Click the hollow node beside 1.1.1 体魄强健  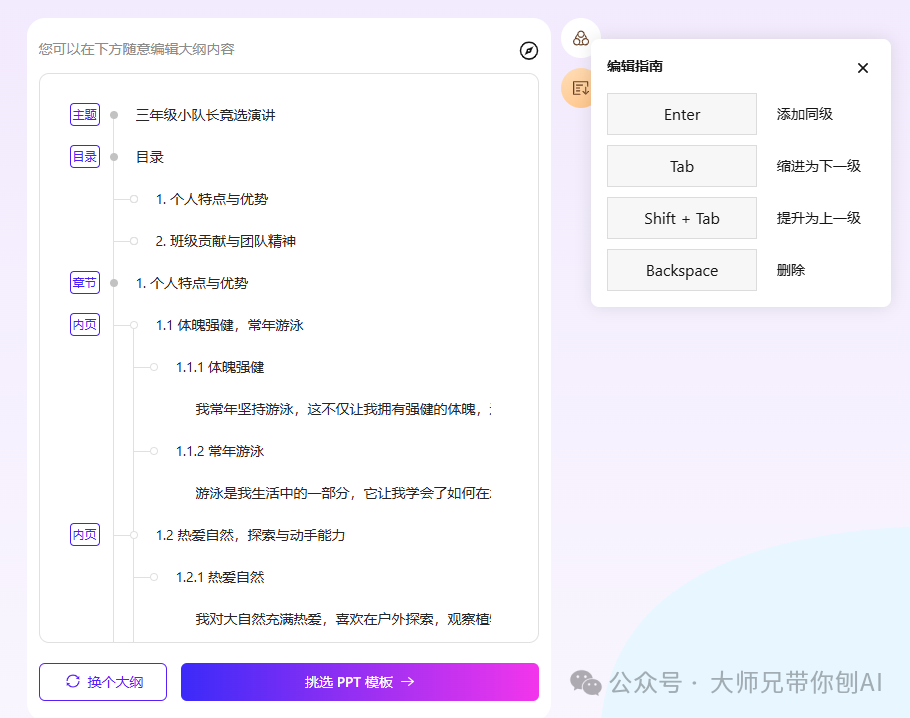(x=154, y=367)
